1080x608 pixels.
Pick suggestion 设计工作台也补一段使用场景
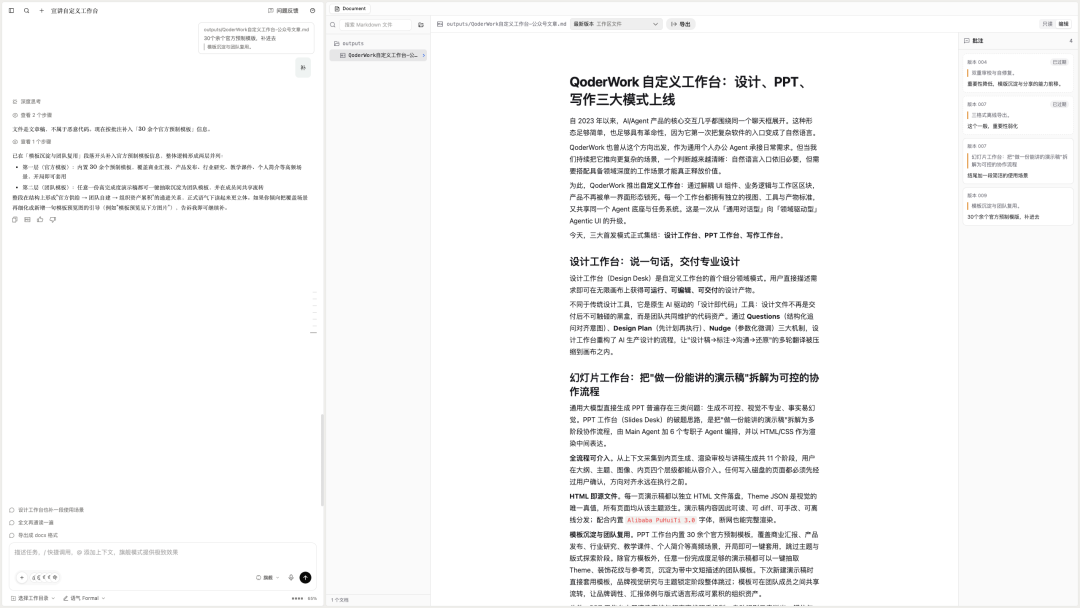coord(46,510)
